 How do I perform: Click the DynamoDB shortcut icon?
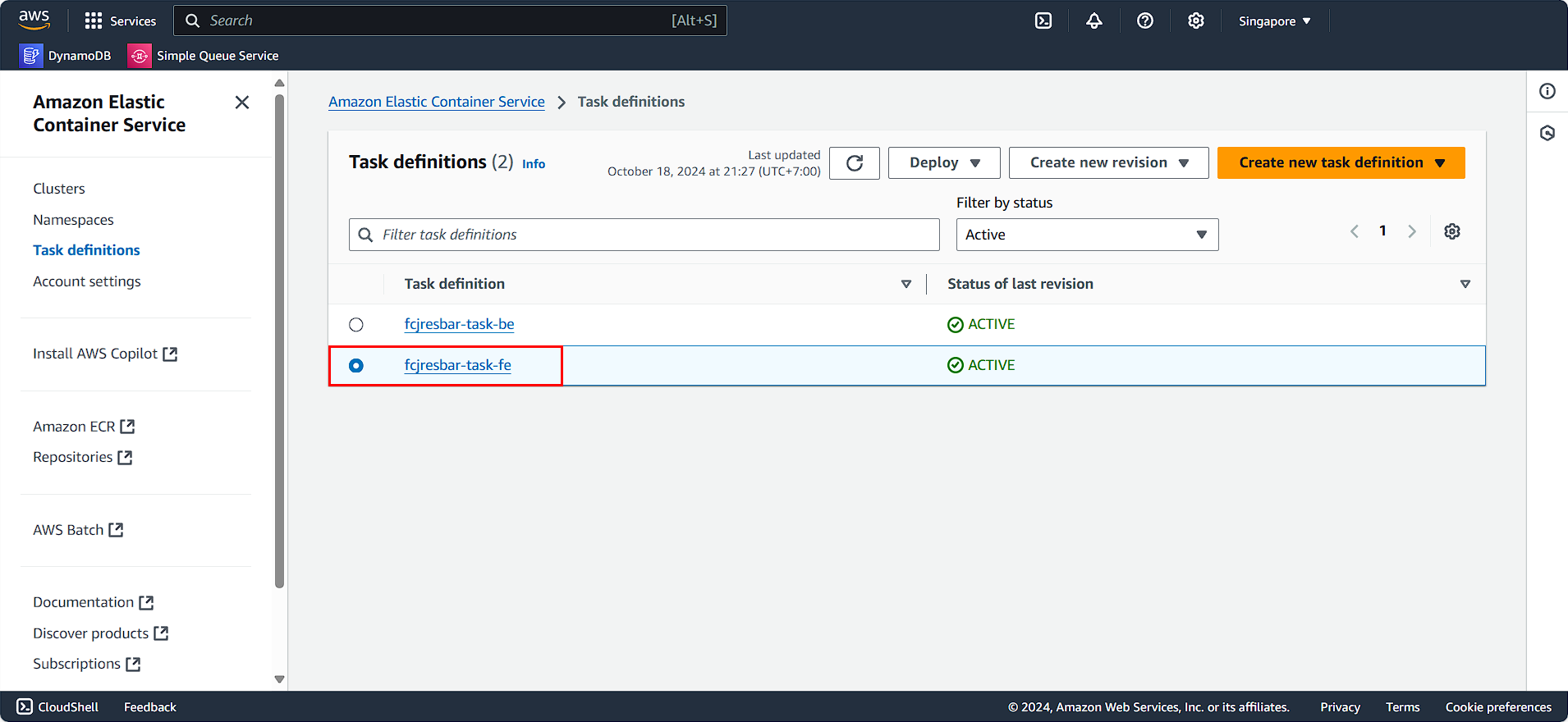(x=30, y=56)
